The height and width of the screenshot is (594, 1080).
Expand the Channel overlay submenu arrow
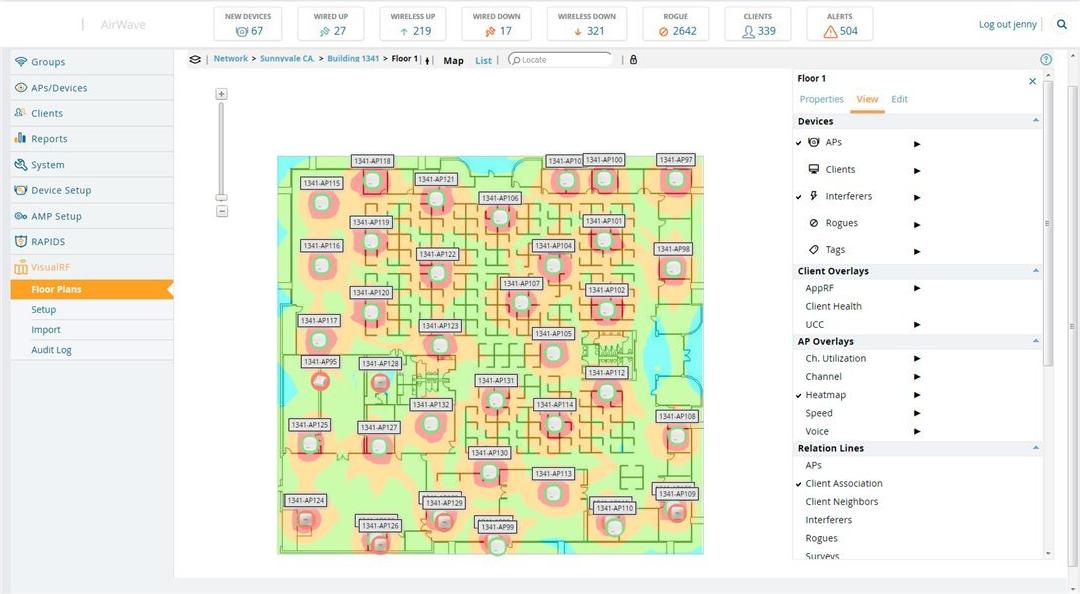point(917,377)
